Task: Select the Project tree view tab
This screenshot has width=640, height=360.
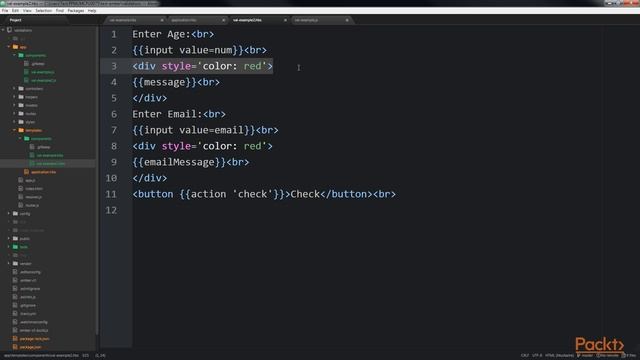Action: [x=16, y=20]
